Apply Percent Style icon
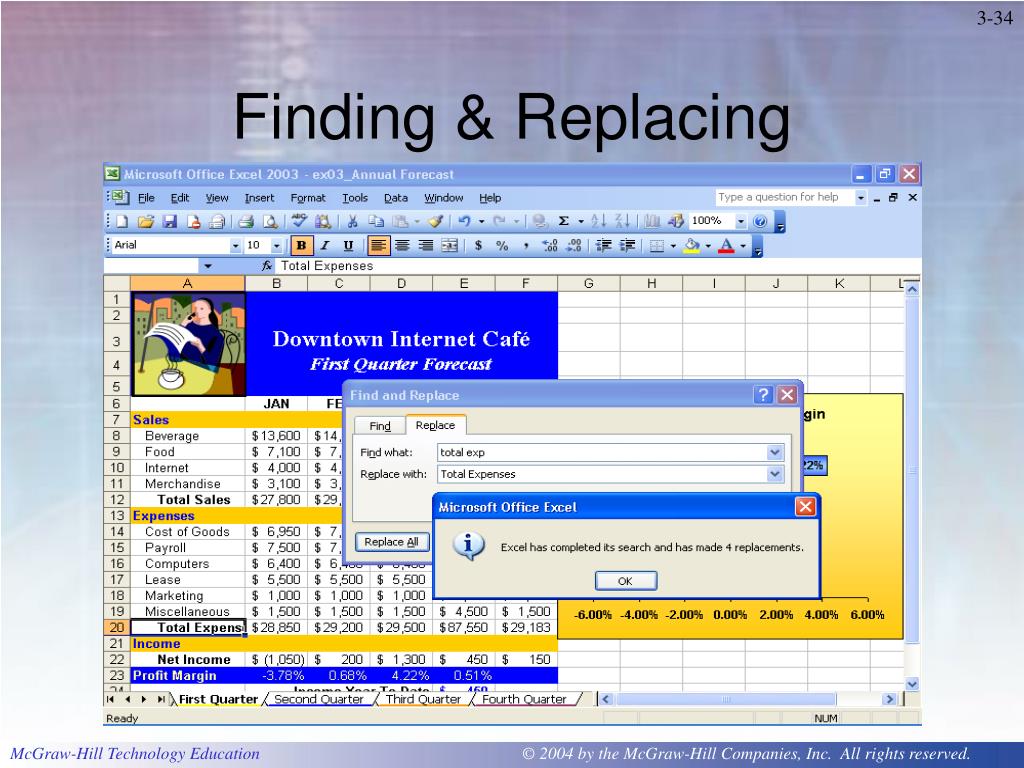The height and width of the screenshot is (768, 1024). coord(502,246)
